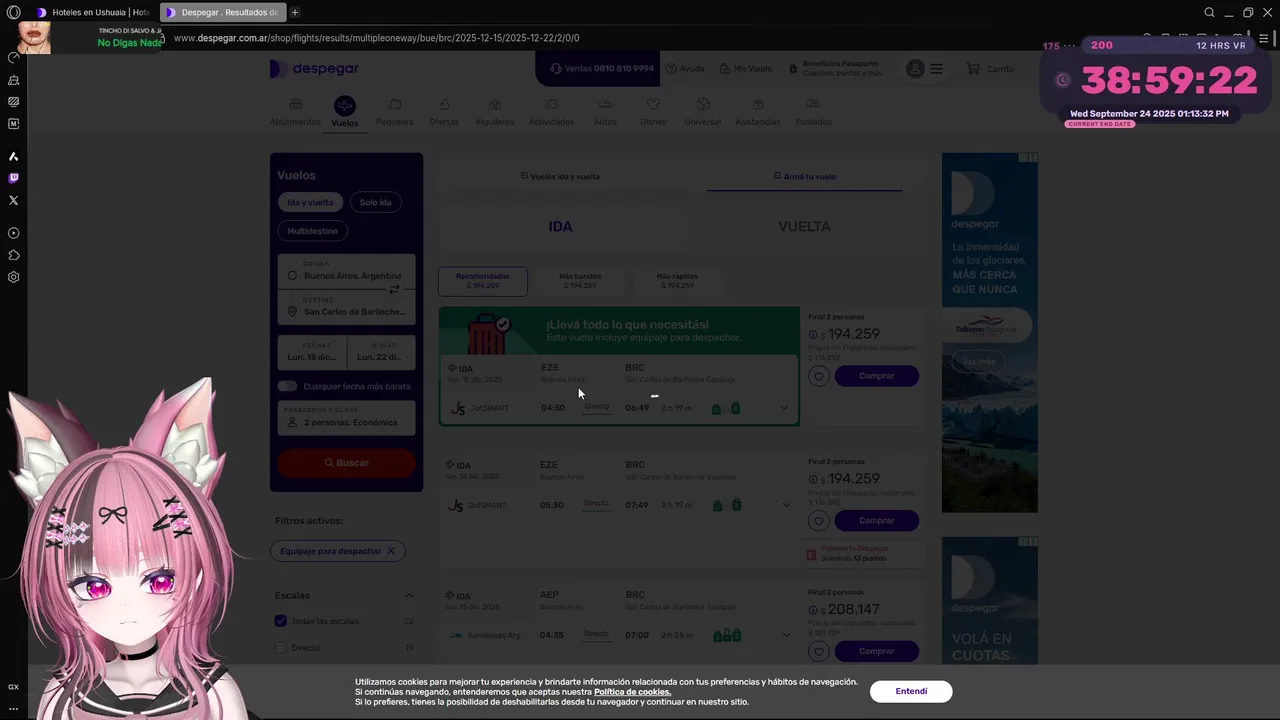Sort by Recomendados

point(483,281)
